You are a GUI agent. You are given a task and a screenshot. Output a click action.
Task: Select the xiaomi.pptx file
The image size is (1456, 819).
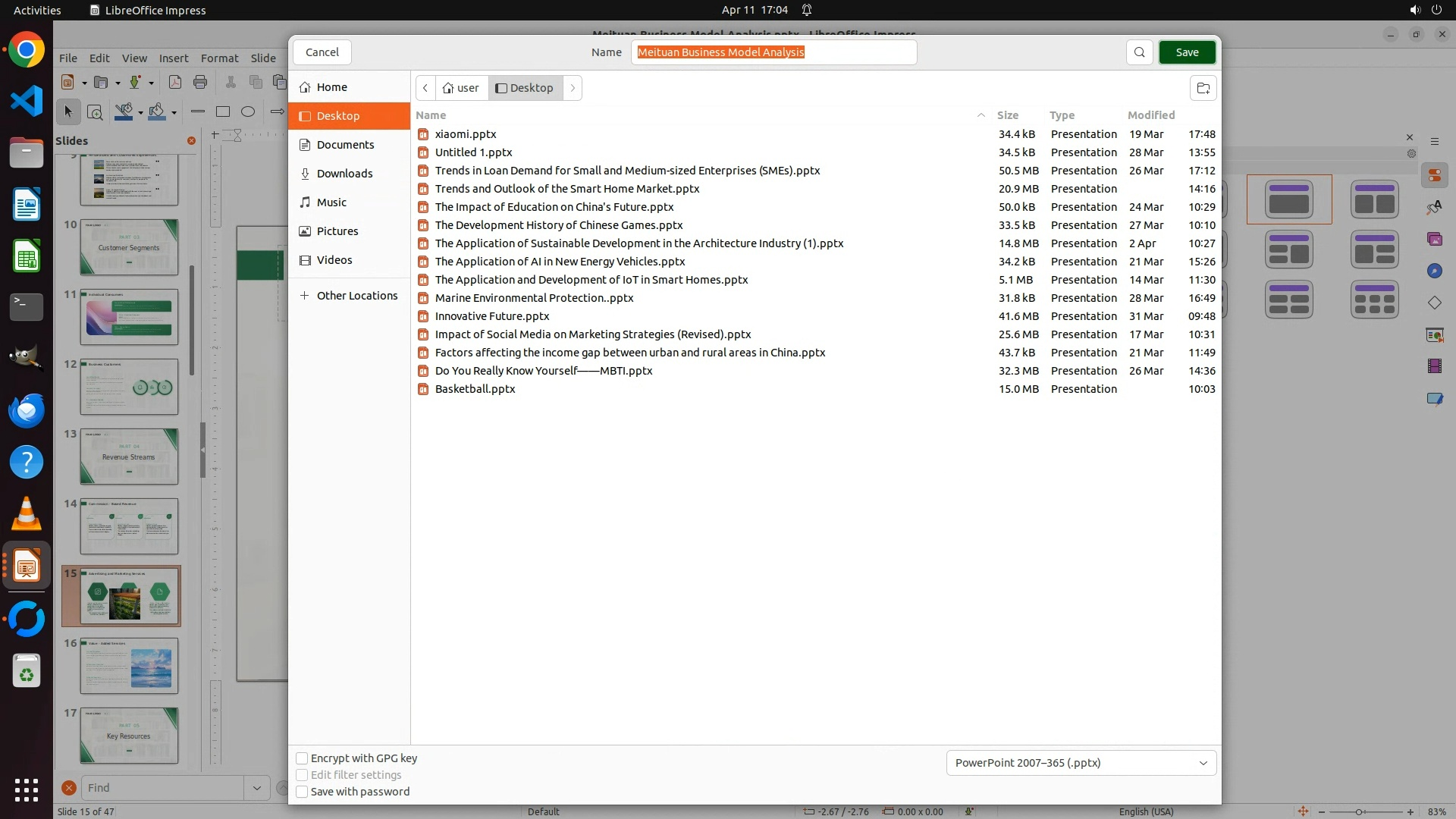(x=466, y=134)
